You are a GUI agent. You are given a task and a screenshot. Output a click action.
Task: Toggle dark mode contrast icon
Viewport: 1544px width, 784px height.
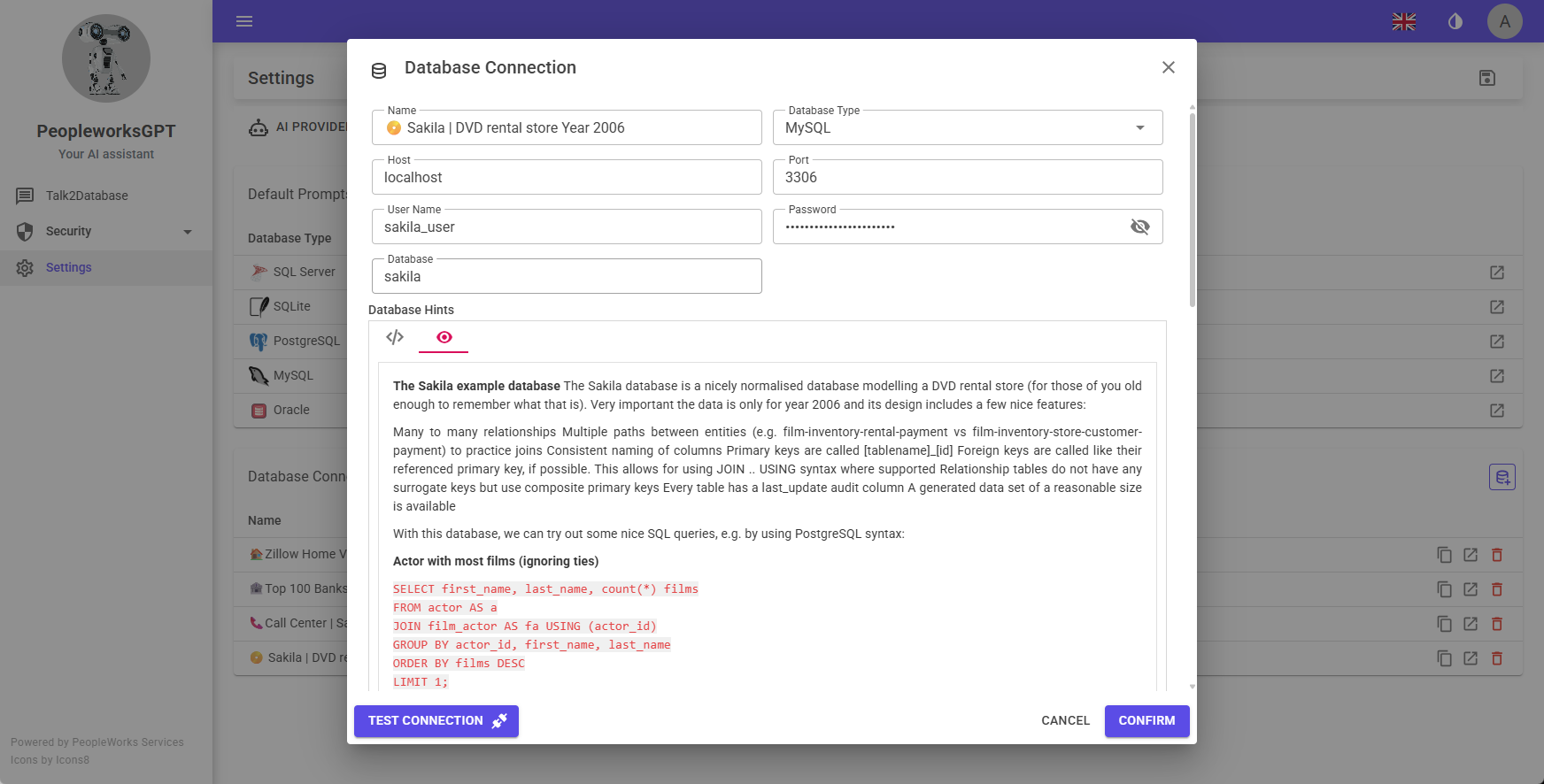1455,21
